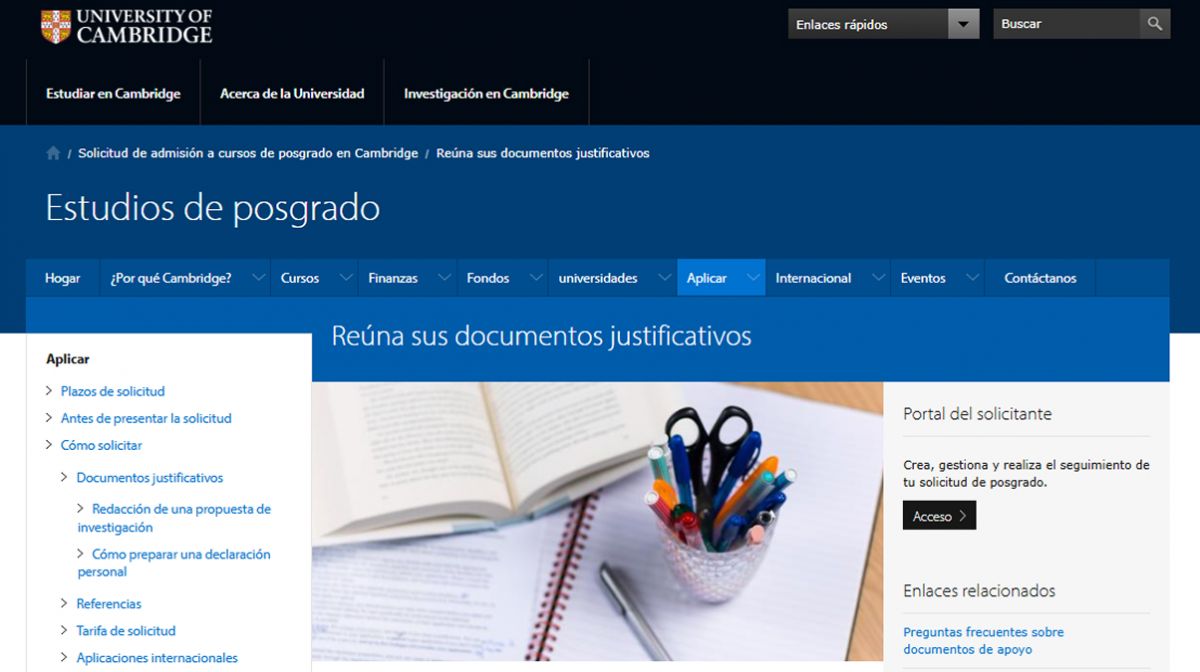Expand the Eventos submenu chevron

[x=971, y=278]
